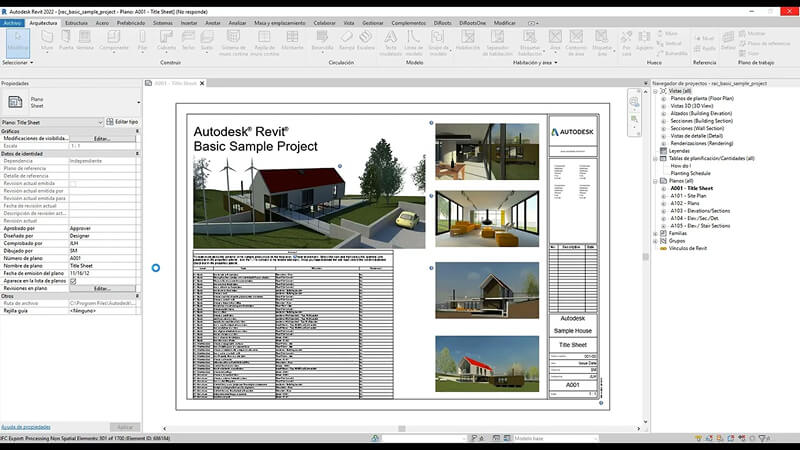This screenshot has height=450, width=800.
Task: Pick the Agujero shaft tool
Action: click(644, 41)
